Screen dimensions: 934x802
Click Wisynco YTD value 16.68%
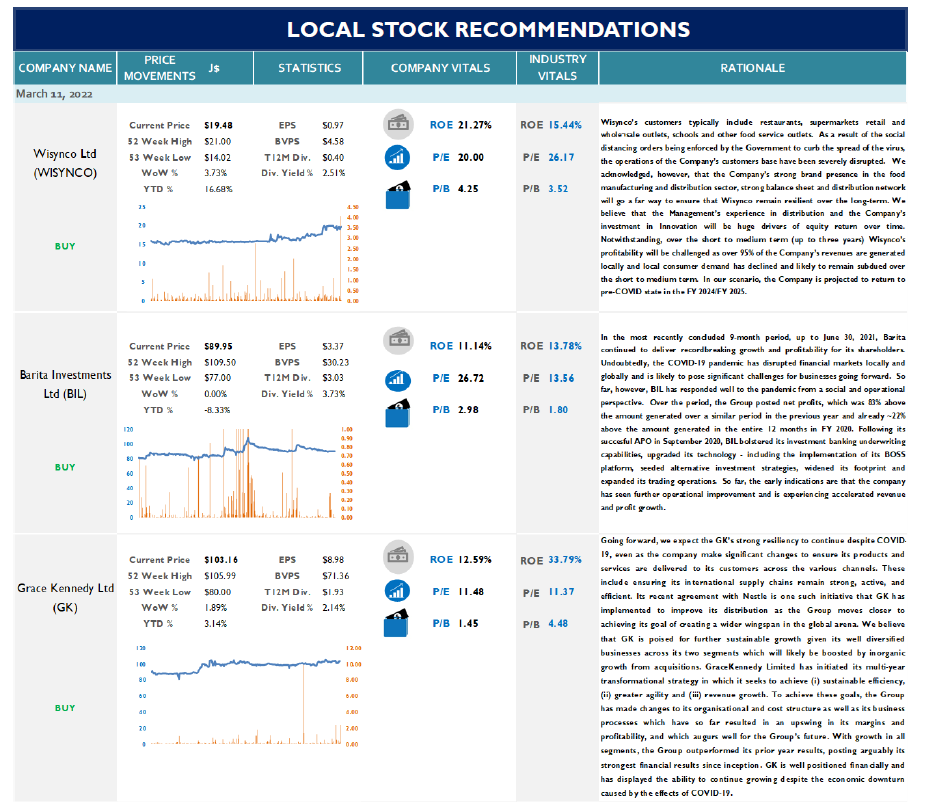tap(218, 189)
